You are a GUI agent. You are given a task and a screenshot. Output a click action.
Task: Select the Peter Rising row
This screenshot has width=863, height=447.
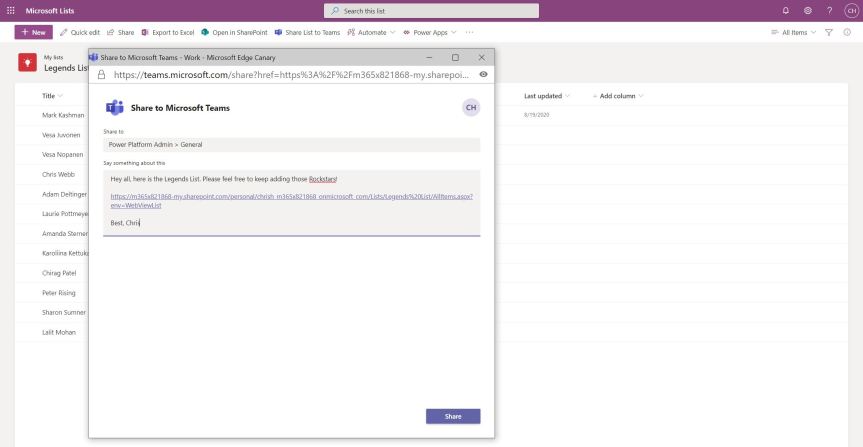(x=59, y=293)
